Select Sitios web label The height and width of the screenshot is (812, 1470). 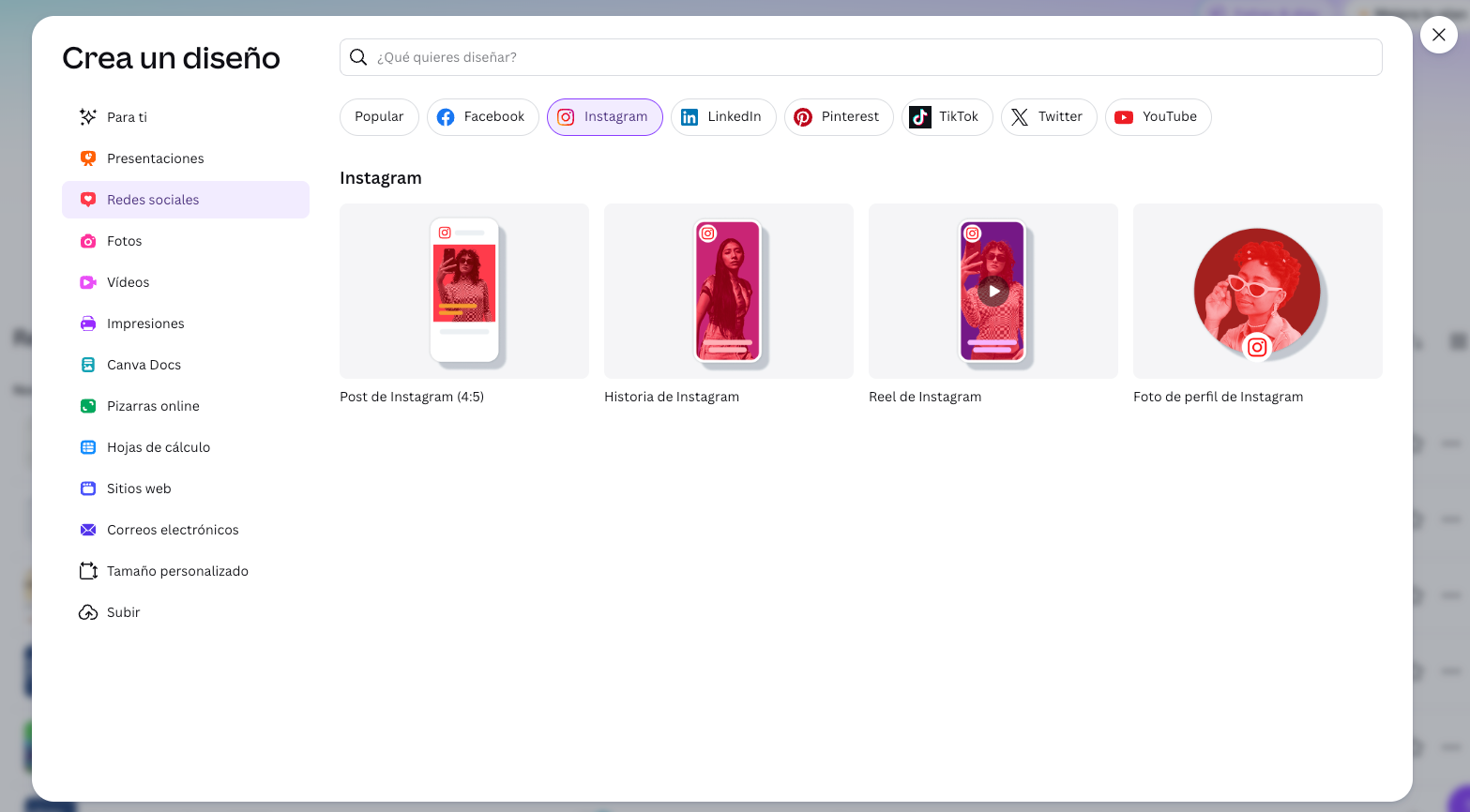(x=139, y=489)
